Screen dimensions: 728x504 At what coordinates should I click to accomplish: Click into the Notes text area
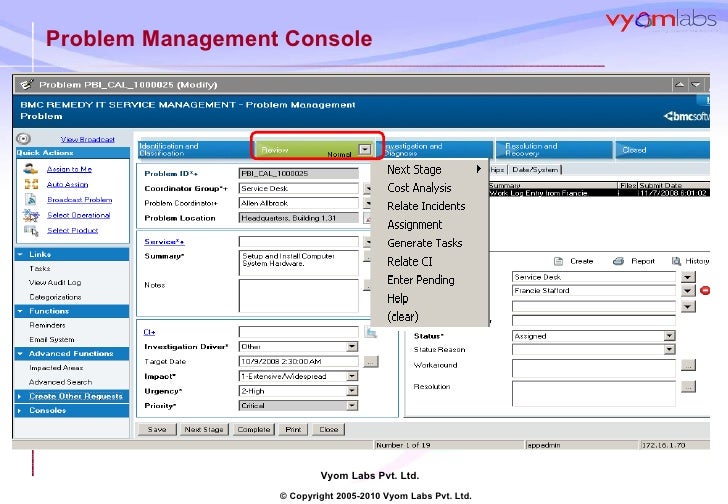pyautogui.click(x=299, y=296)
